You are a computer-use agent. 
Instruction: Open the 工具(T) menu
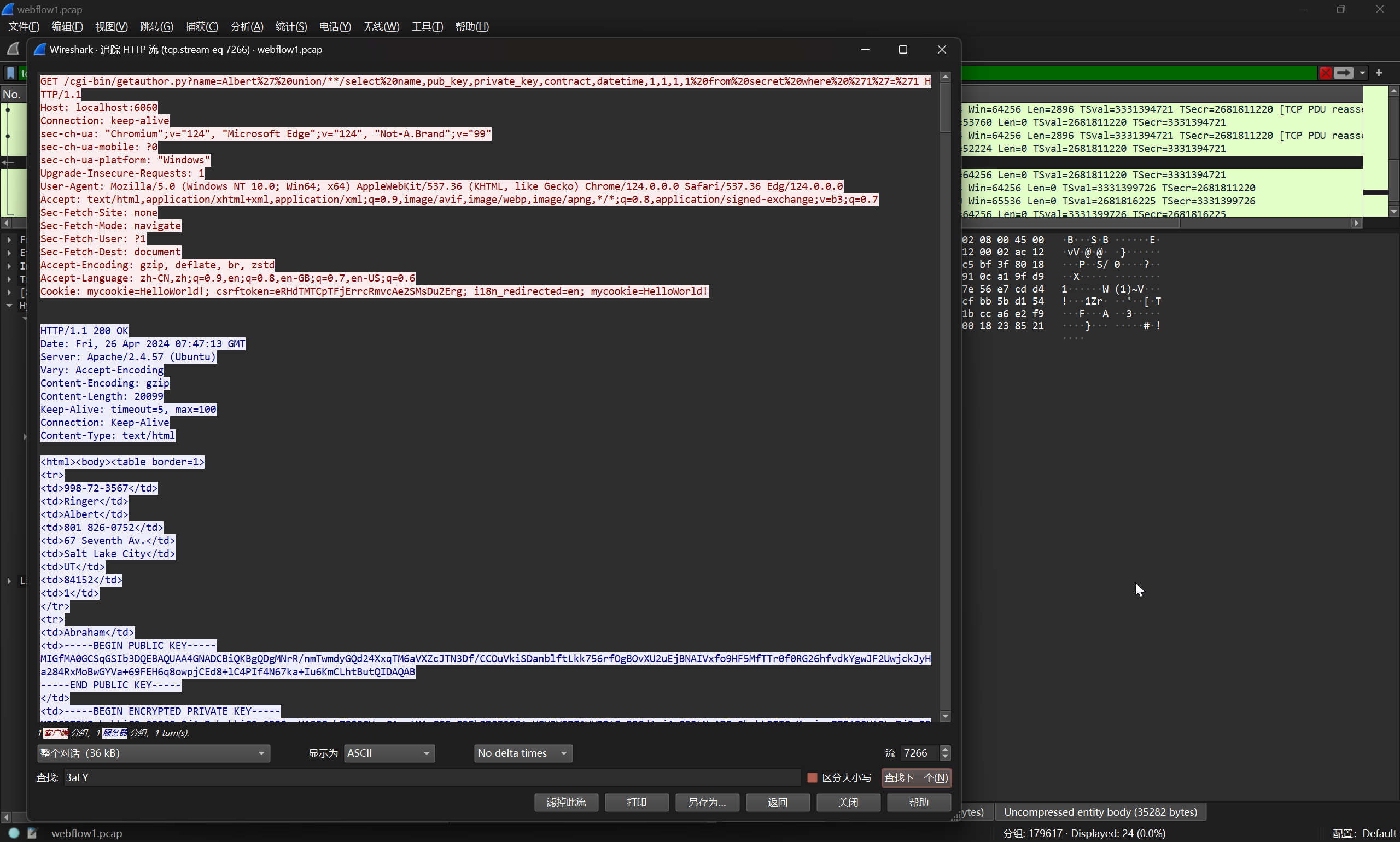(x=427, y=27)
